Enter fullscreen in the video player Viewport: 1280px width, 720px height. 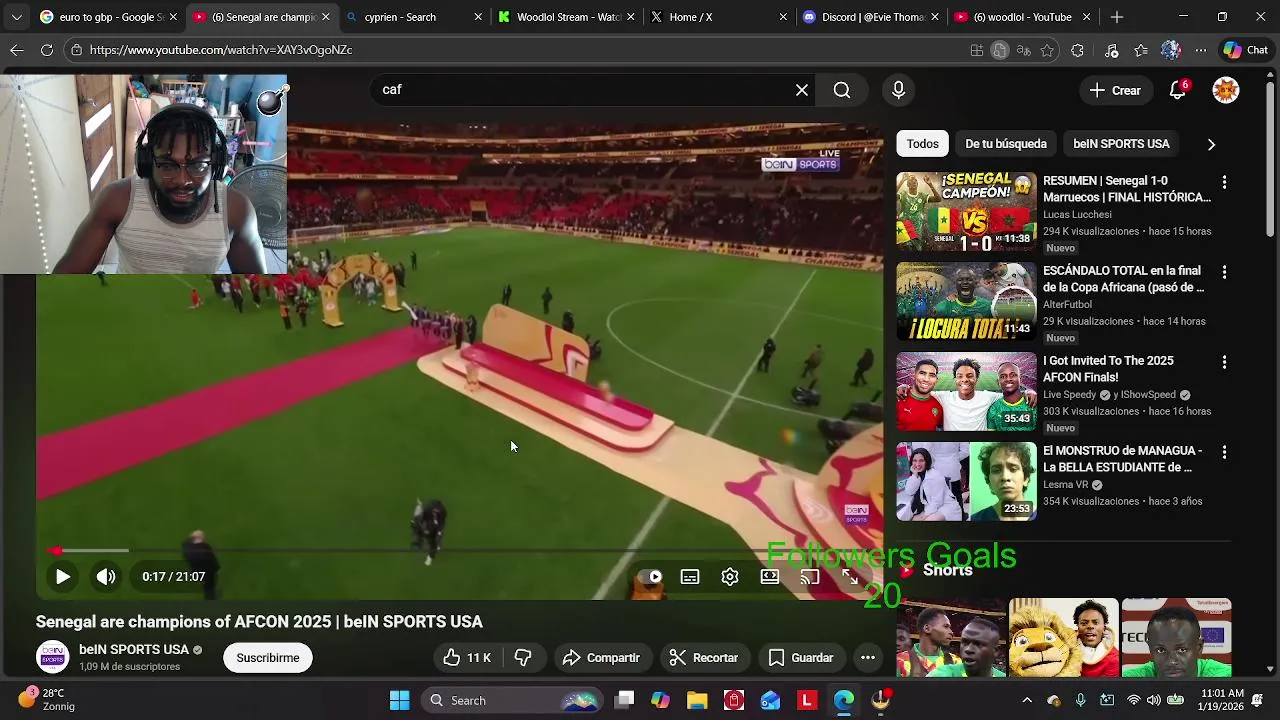pyautogui.click(x=850, y=577)
